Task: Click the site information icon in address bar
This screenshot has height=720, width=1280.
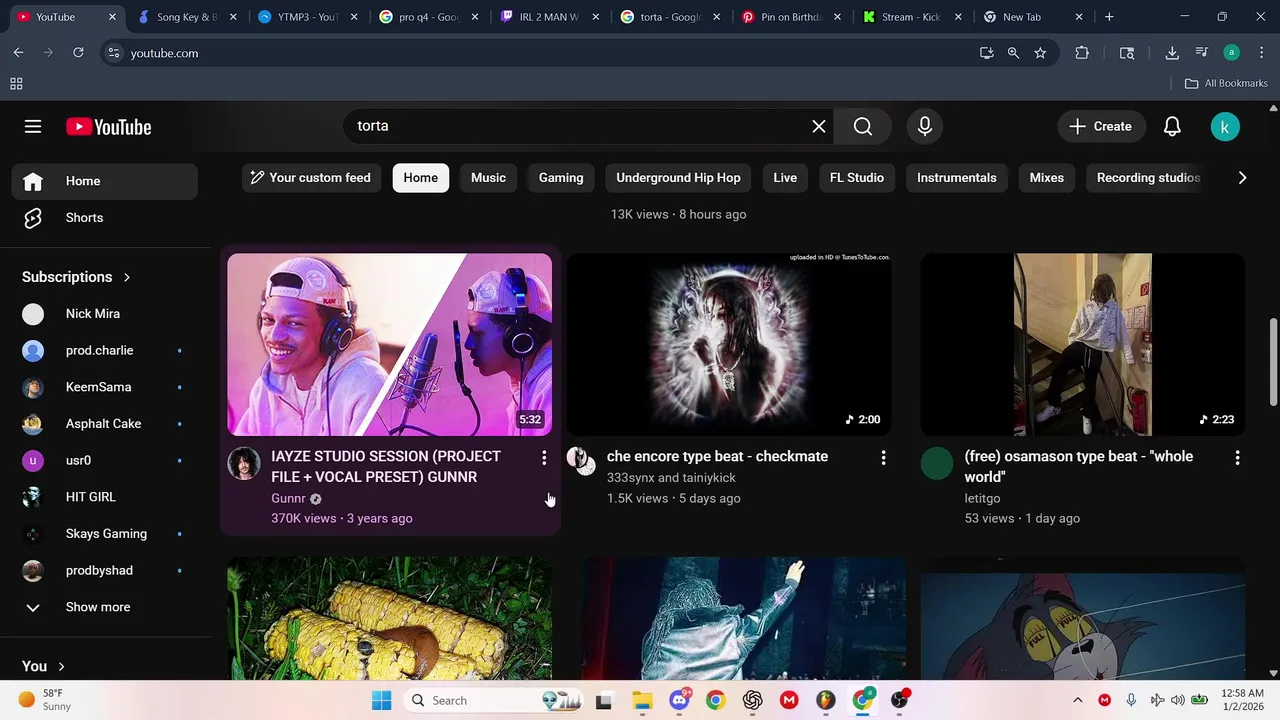Action: pos(113,53)
